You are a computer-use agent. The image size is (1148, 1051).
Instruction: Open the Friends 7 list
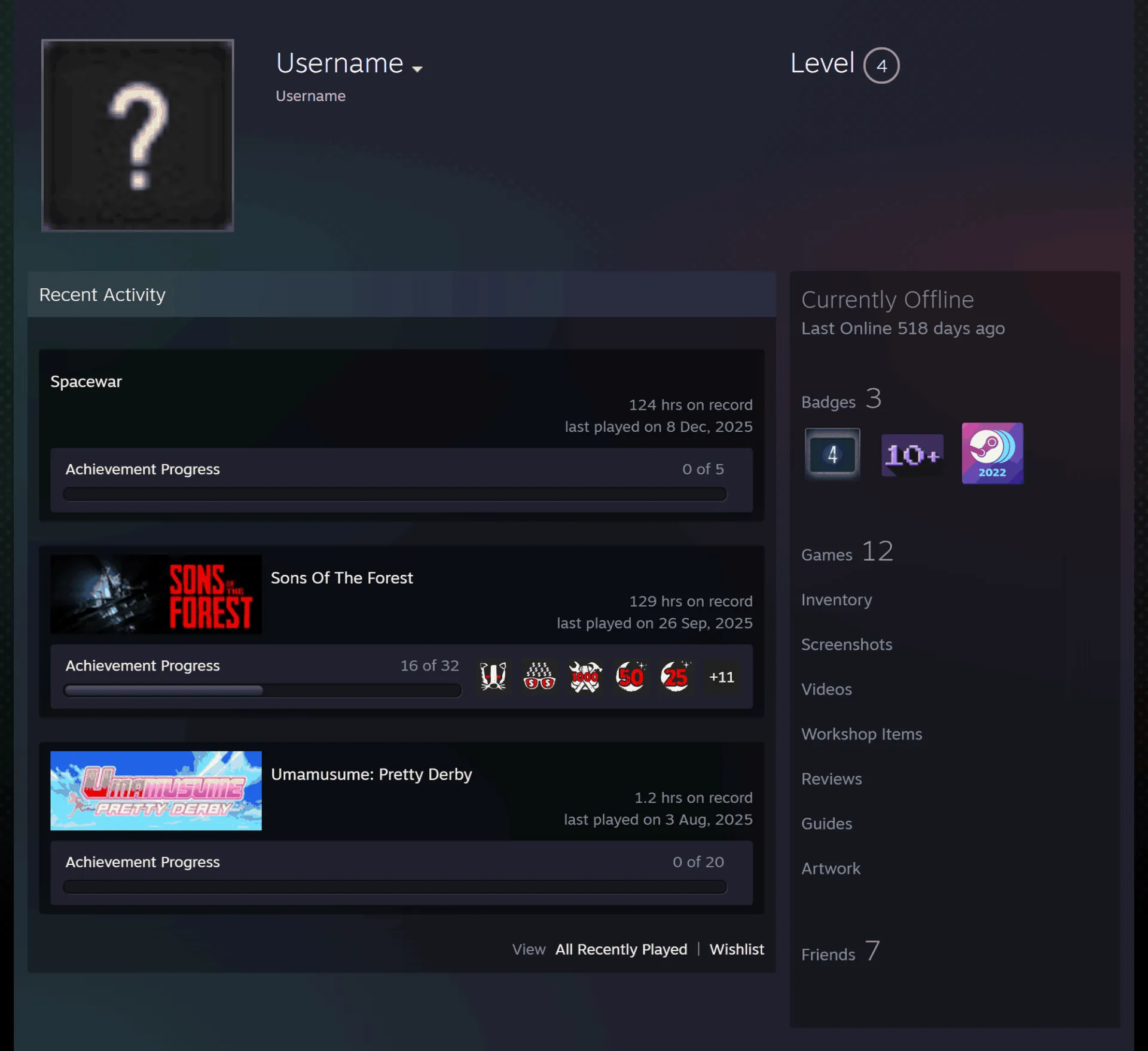coord(840,951)
